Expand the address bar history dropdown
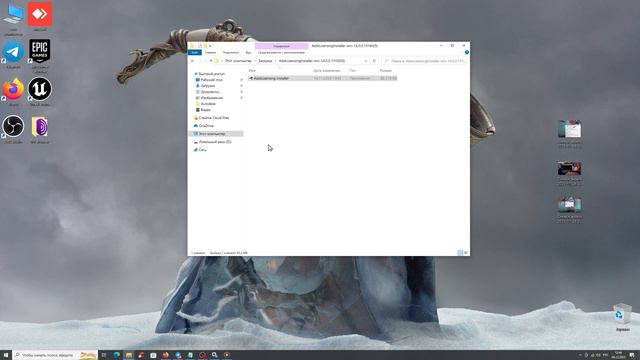This screenshot has width=640, height=360. [x=366, y=61]
